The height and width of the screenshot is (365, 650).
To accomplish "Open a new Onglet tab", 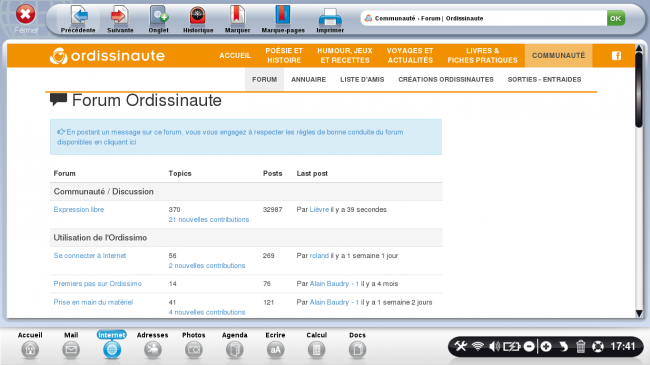I will [x=158, y=19].
